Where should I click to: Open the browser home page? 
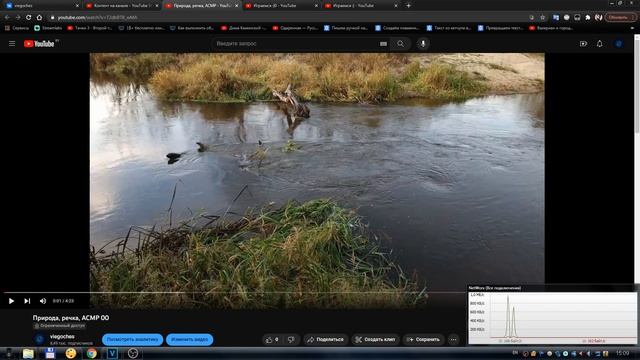pyautogui.click(x=39, y=18)
